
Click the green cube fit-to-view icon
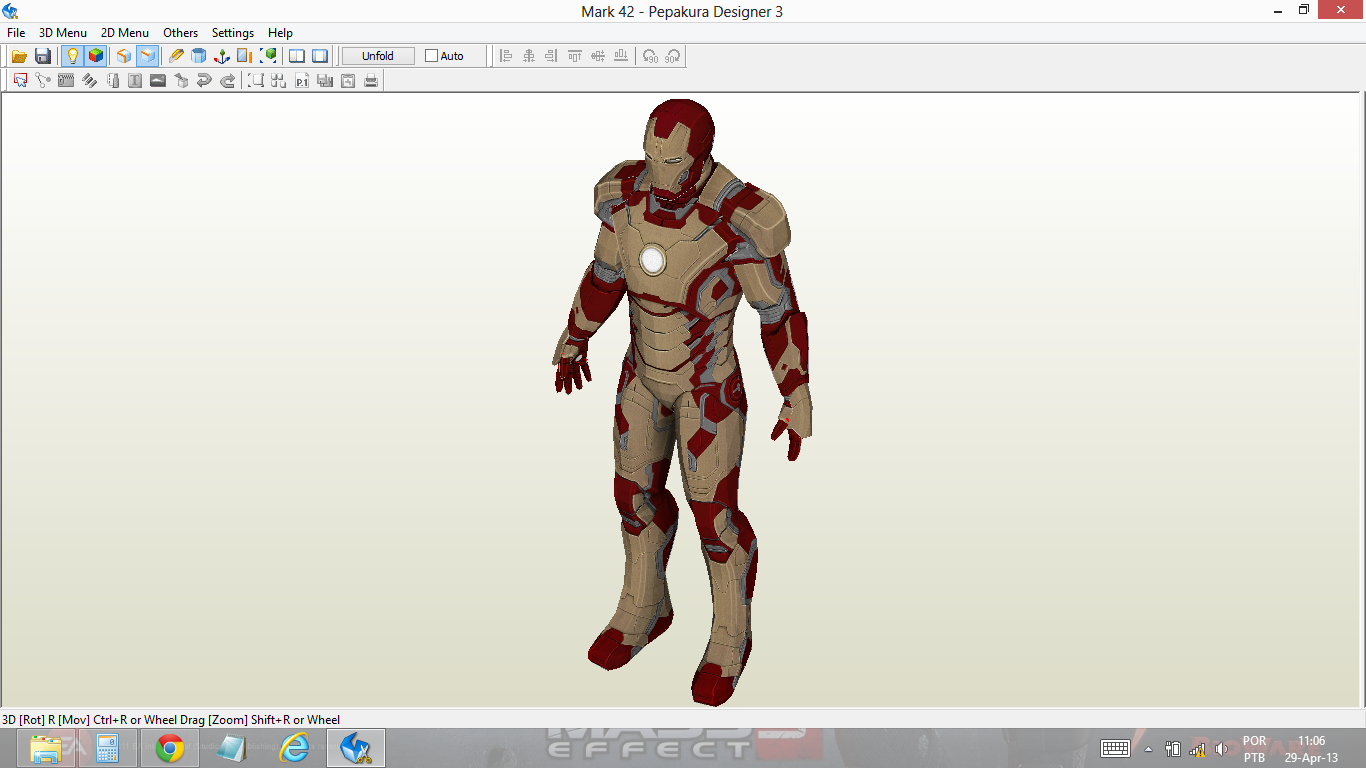(268, 56)
